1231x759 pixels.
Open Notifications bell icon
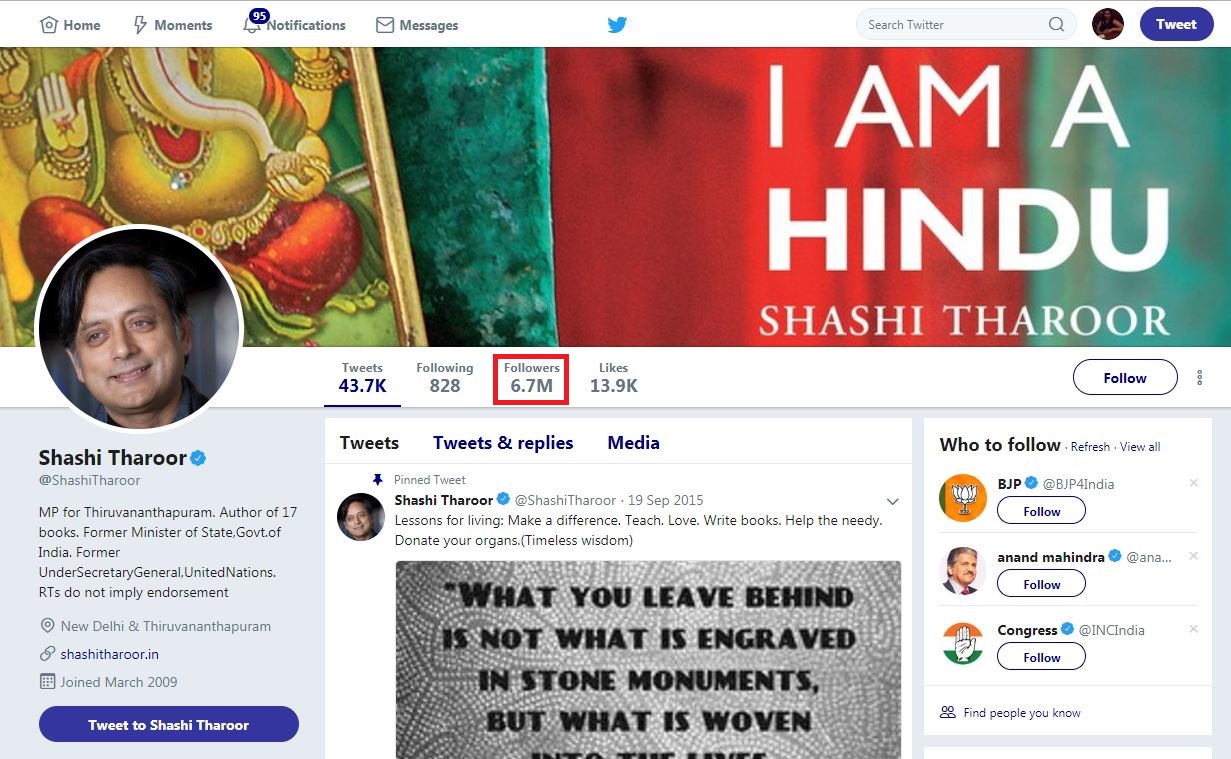[x=252, y=25]
